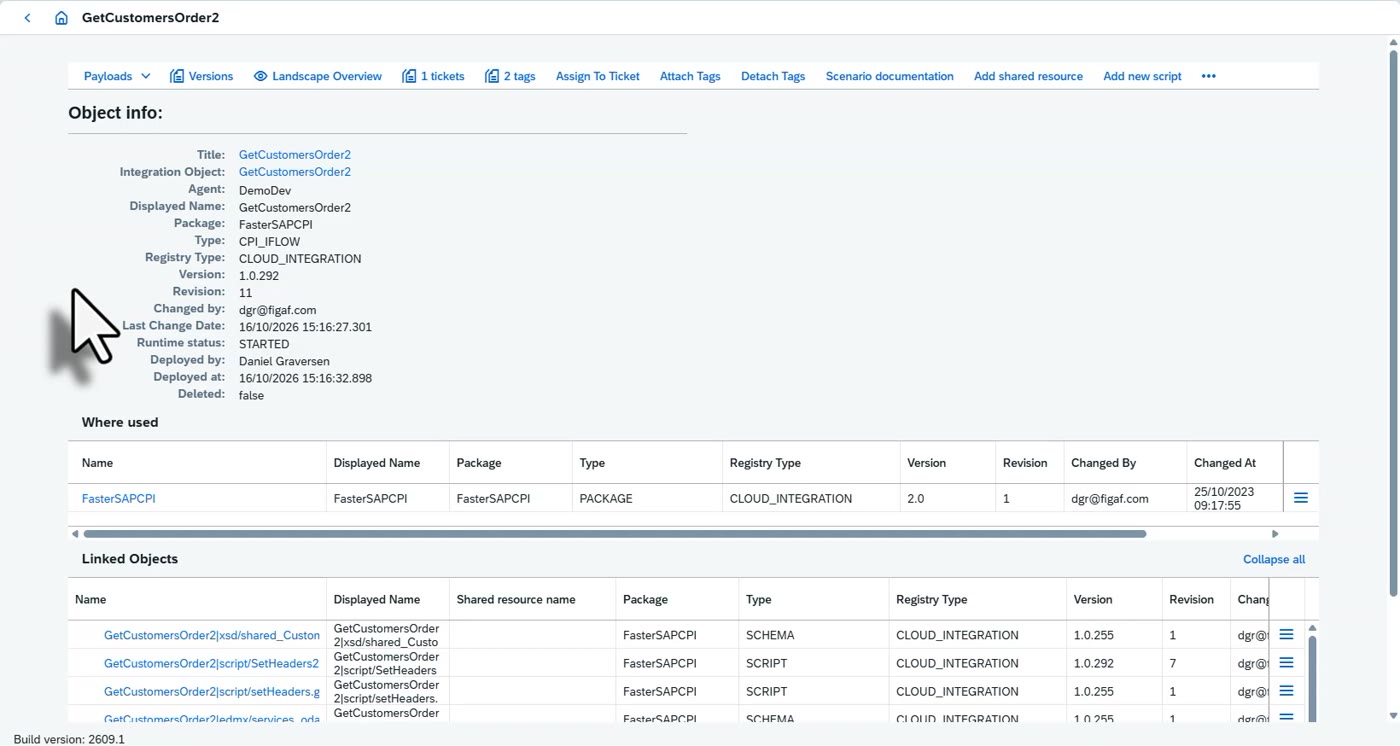Expand the Payloads dropdown
This screenshot has height=746, width=1400.
click(x=117, y=76)
